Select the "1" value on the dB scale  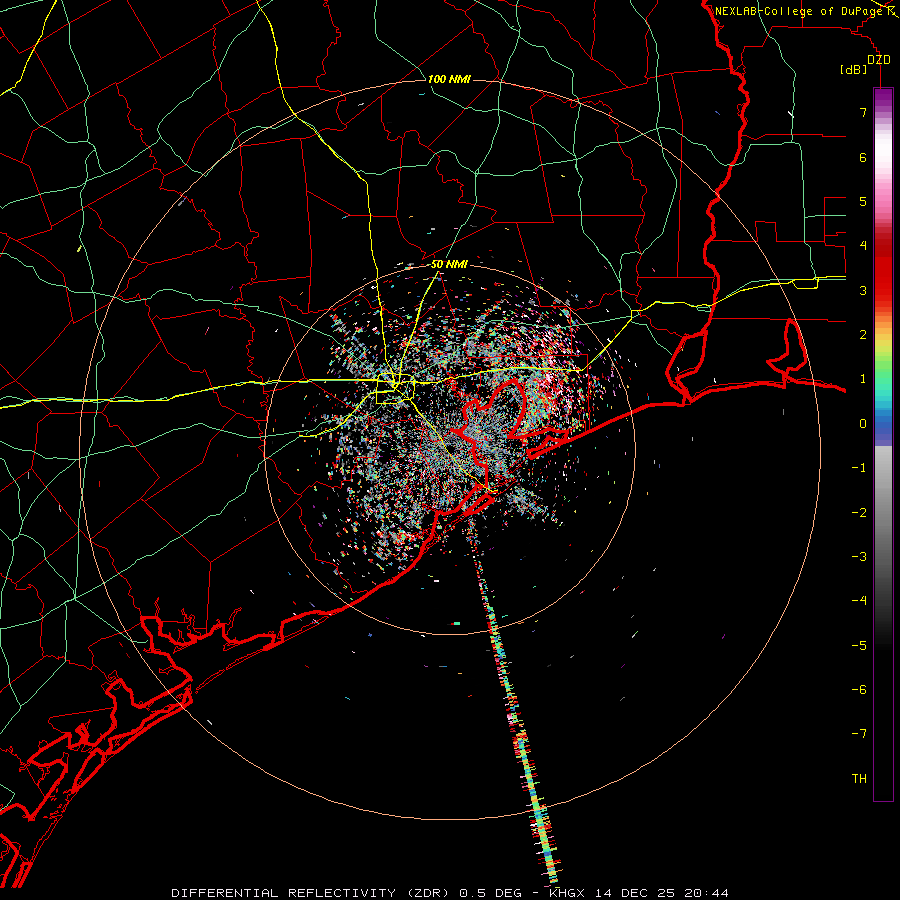(863, 379)
